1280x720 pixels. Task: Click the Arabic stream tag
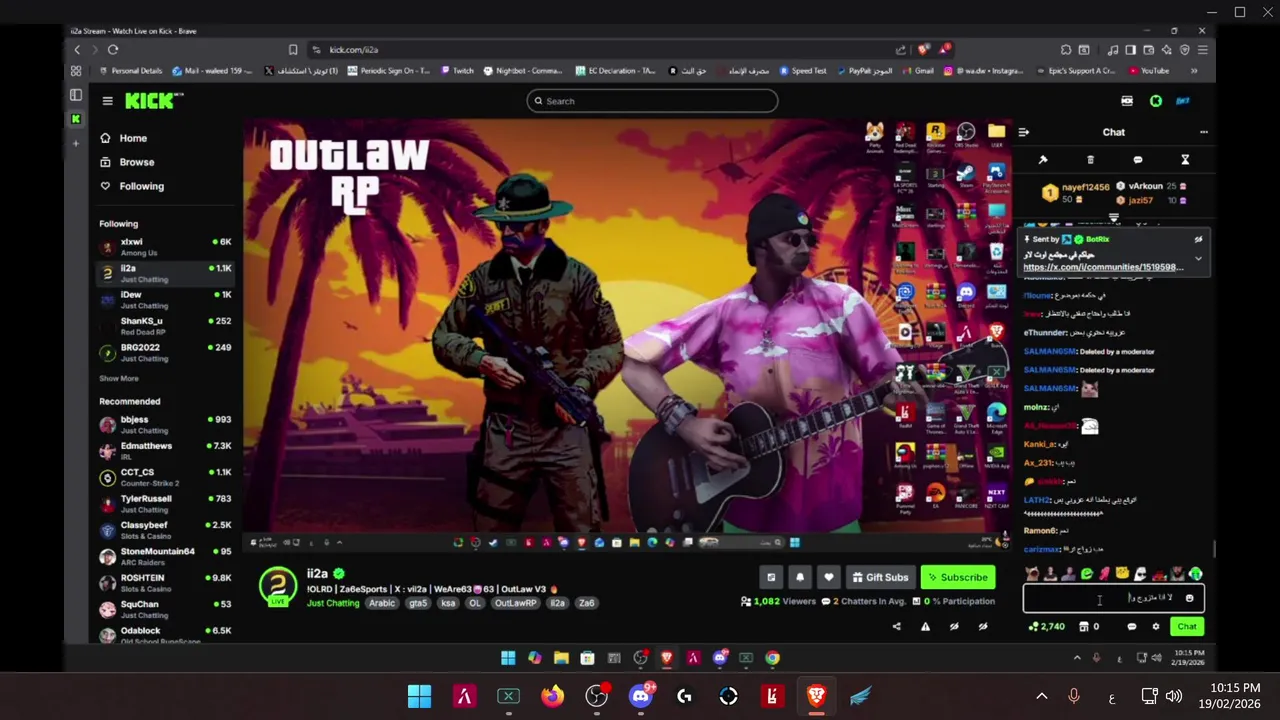coord(382,603)
